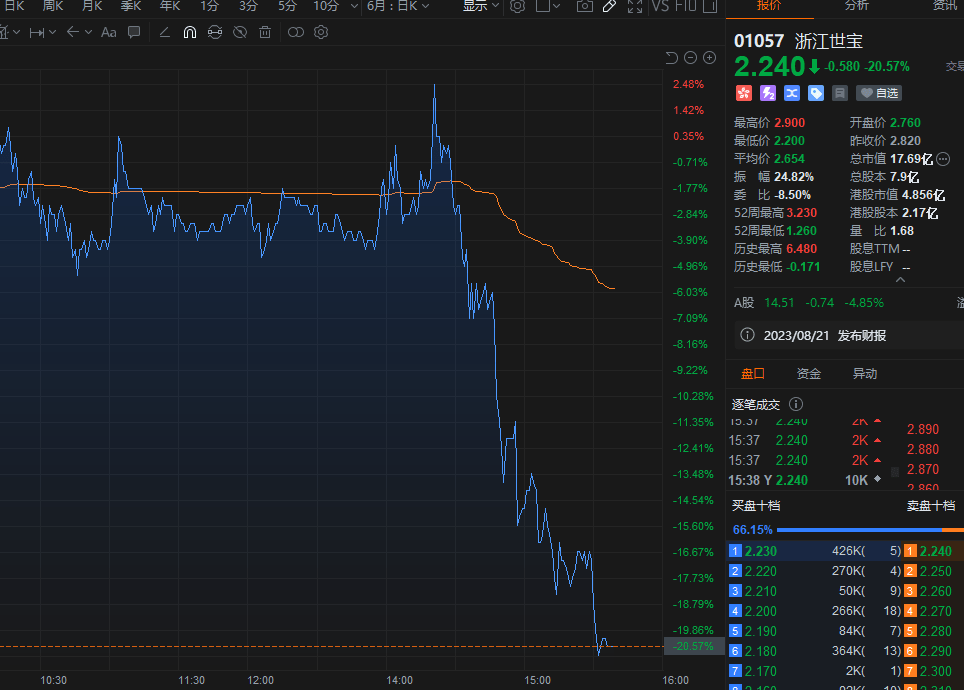Click the -20.57% price axis label
Screen dimensions: 964x690
693,646
